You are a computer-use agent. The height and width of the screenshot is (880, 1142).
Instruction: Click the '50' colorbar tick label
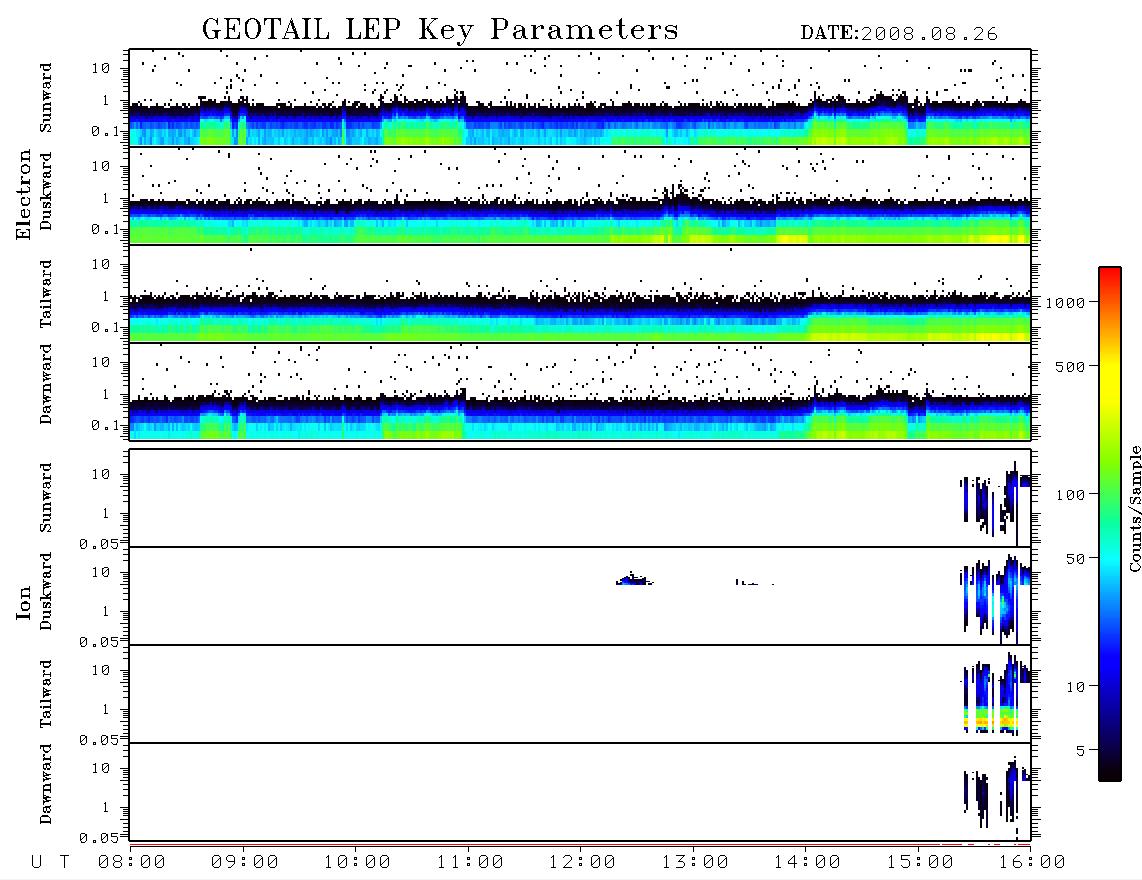pos(1076,559)
